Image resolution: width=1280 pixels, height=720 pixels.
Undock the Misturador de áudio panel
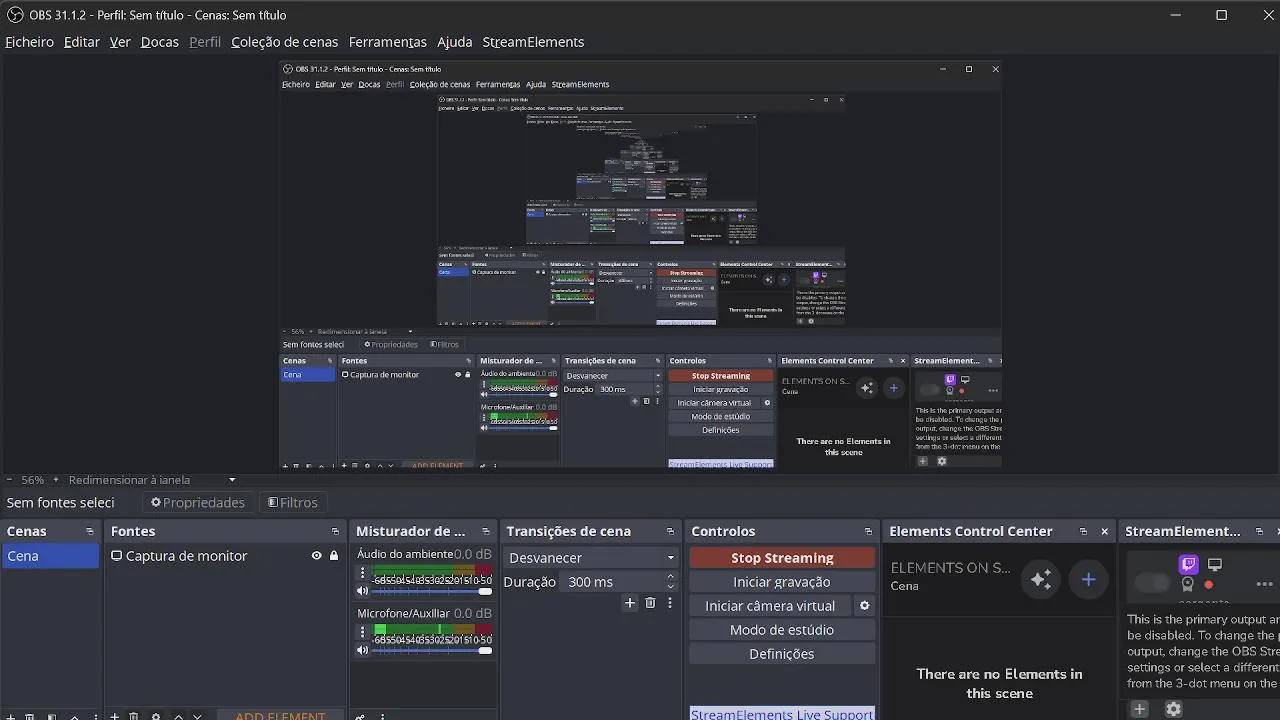486,532
